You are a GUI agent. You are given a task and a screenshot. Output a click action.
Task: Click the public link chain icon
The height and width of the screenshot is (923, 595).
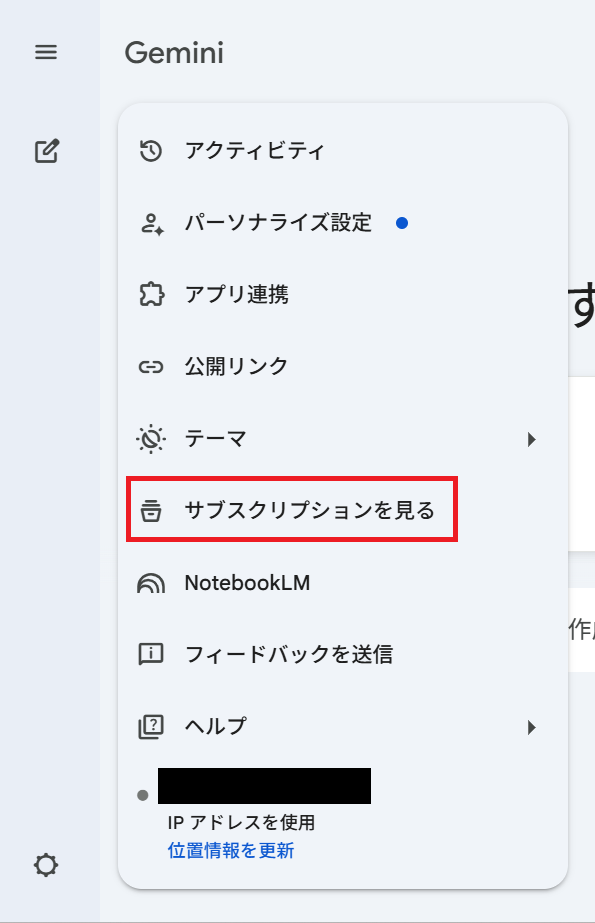[x=150, y=366]
